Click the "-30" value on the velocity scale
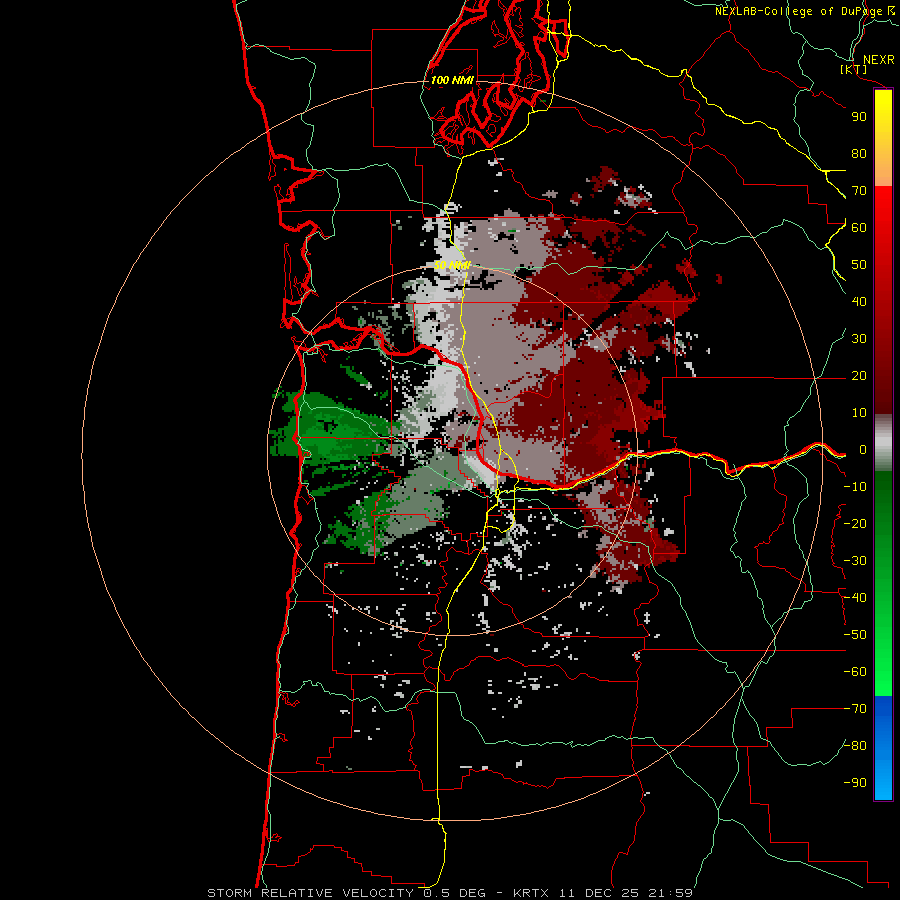Screen dimensions: 900x900 coord(855,561)
